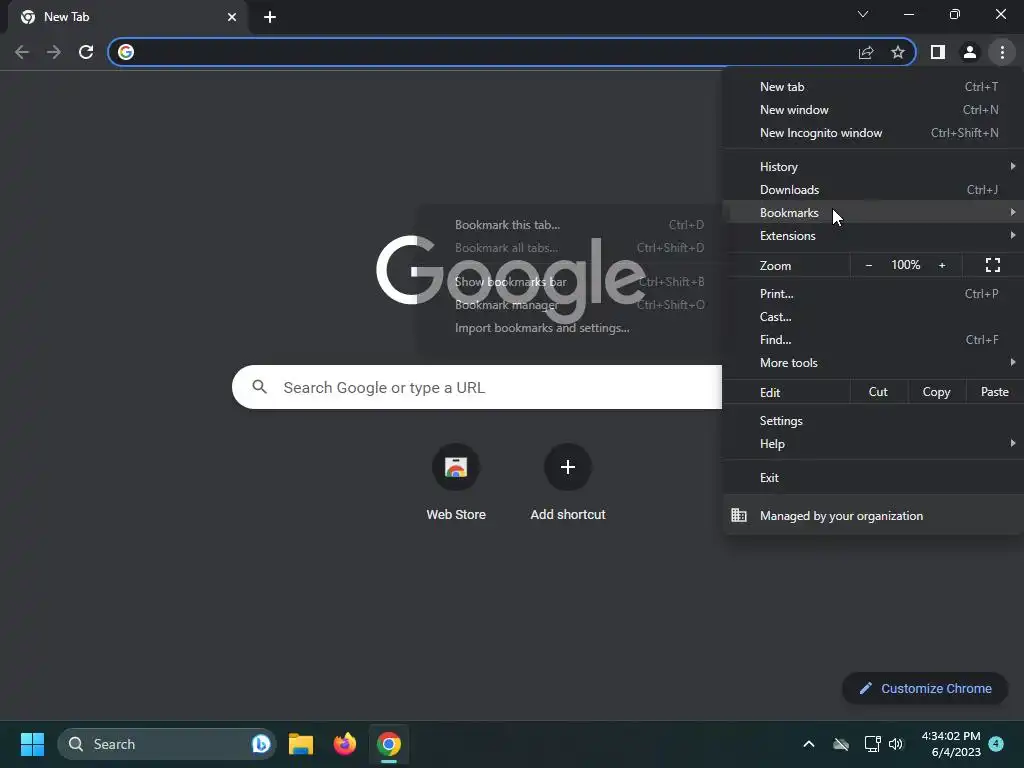
Task: Choose Print... from the menu
Action: click(873, 294)
